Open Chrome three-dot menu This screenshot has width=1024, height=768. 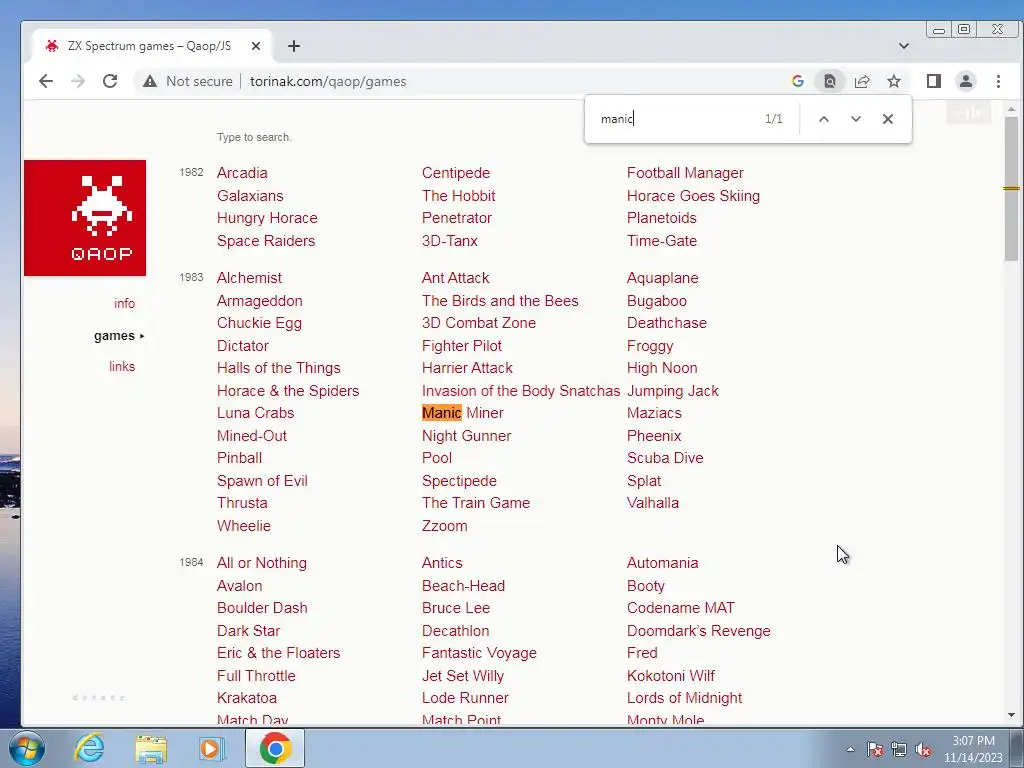point(998,81)
